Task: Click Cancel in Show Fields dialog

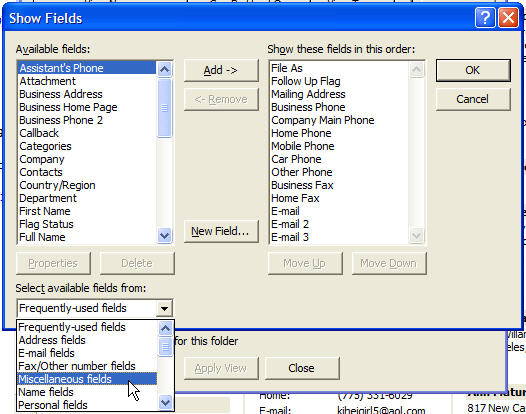Action: (473, 99)
